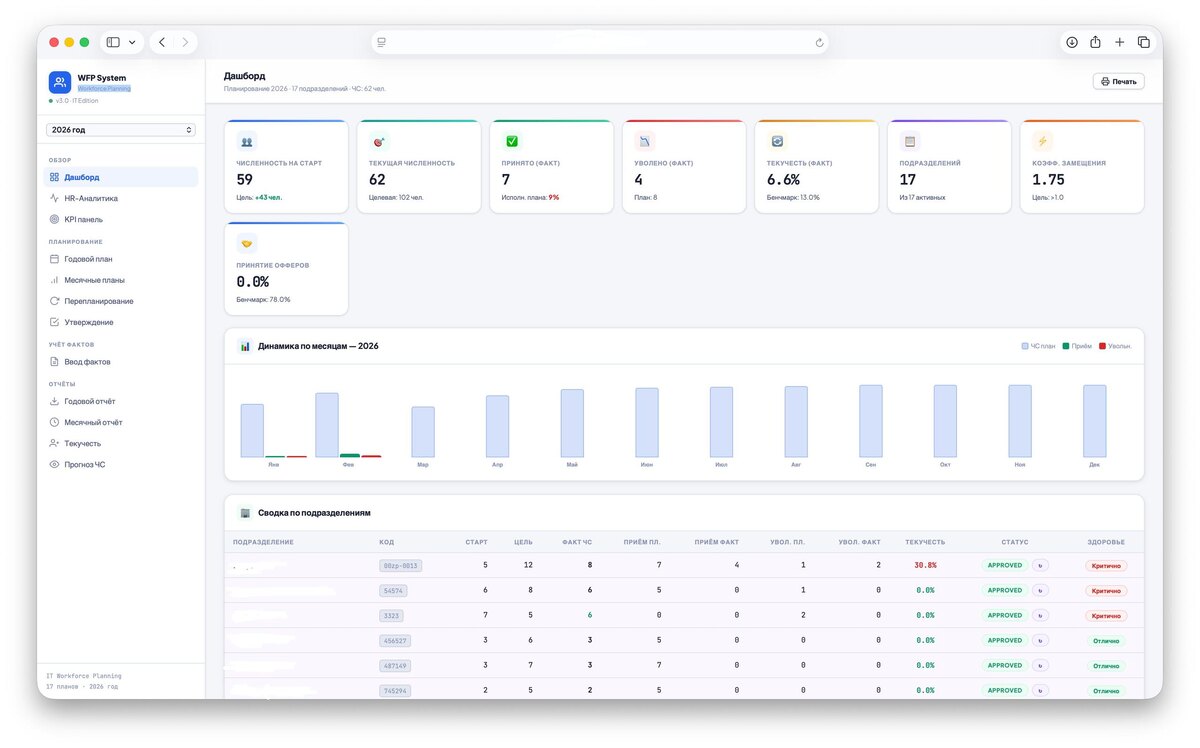The image size is (1200, 748).
Task: Open the Safari downloads icon
Action: click(1072, 42)
